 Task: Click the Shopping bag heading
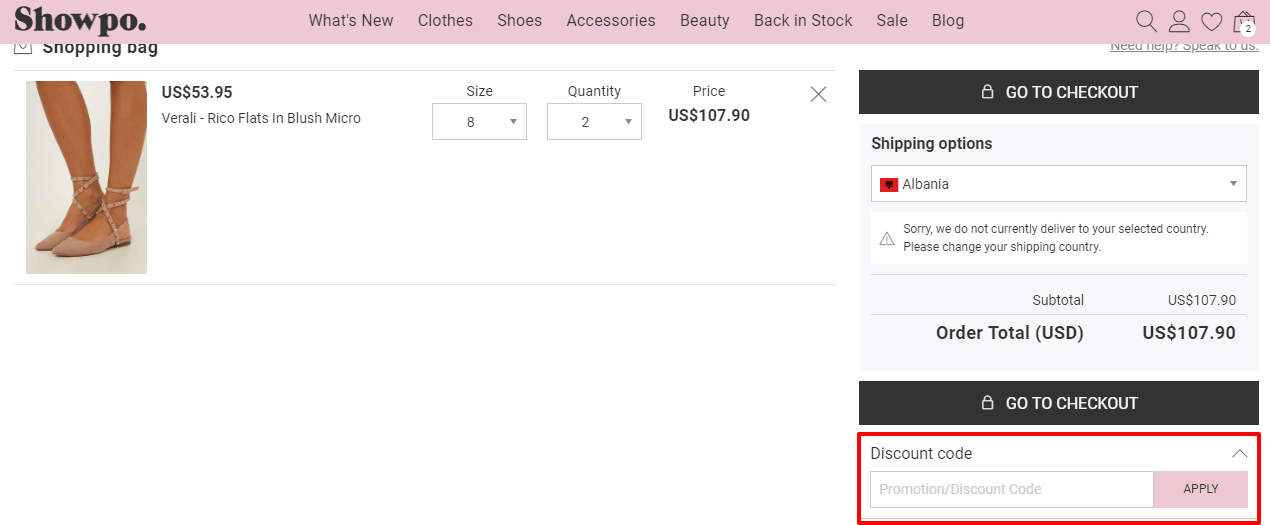(x=100, y=47)
